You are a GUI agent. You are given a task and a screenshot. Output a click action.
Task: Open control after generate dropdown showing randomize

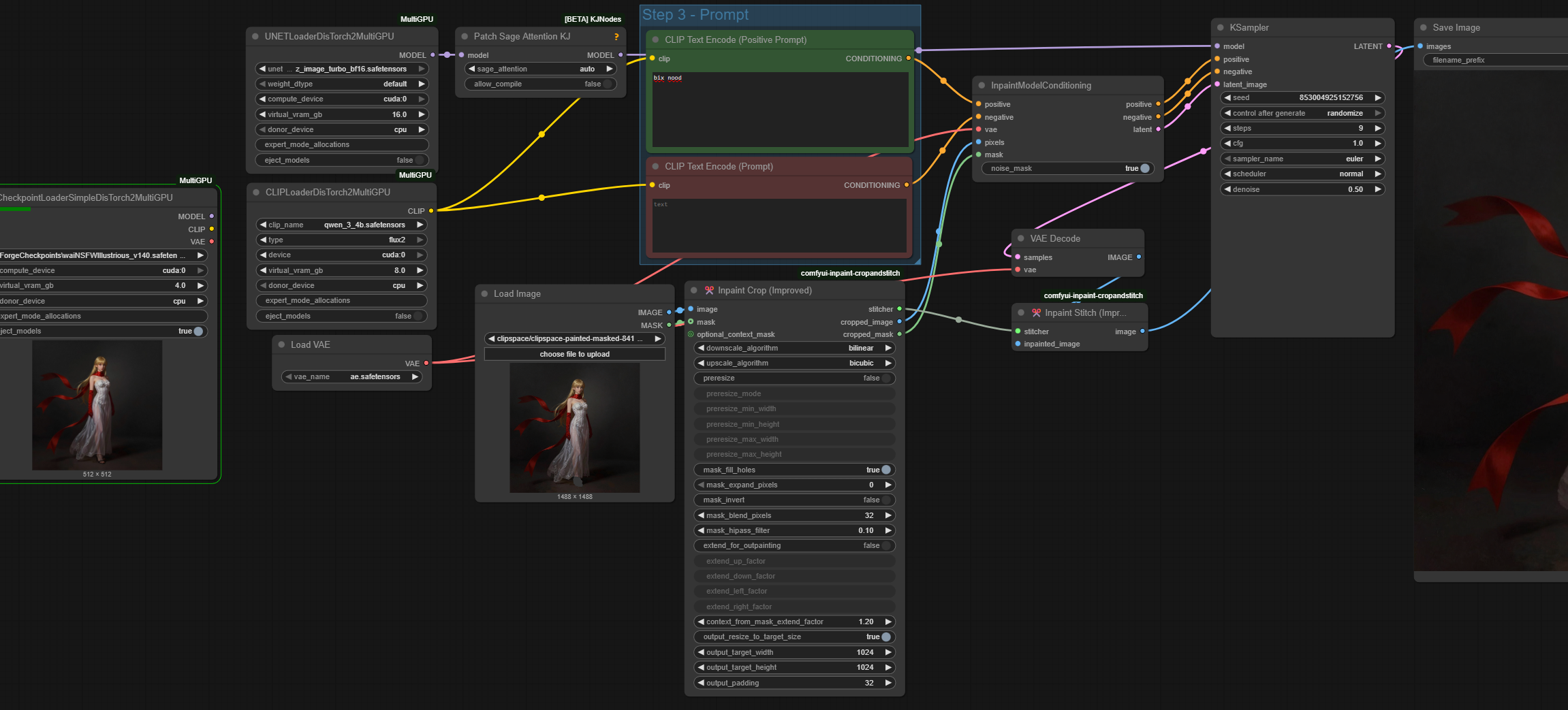(x=1302, y=114)
